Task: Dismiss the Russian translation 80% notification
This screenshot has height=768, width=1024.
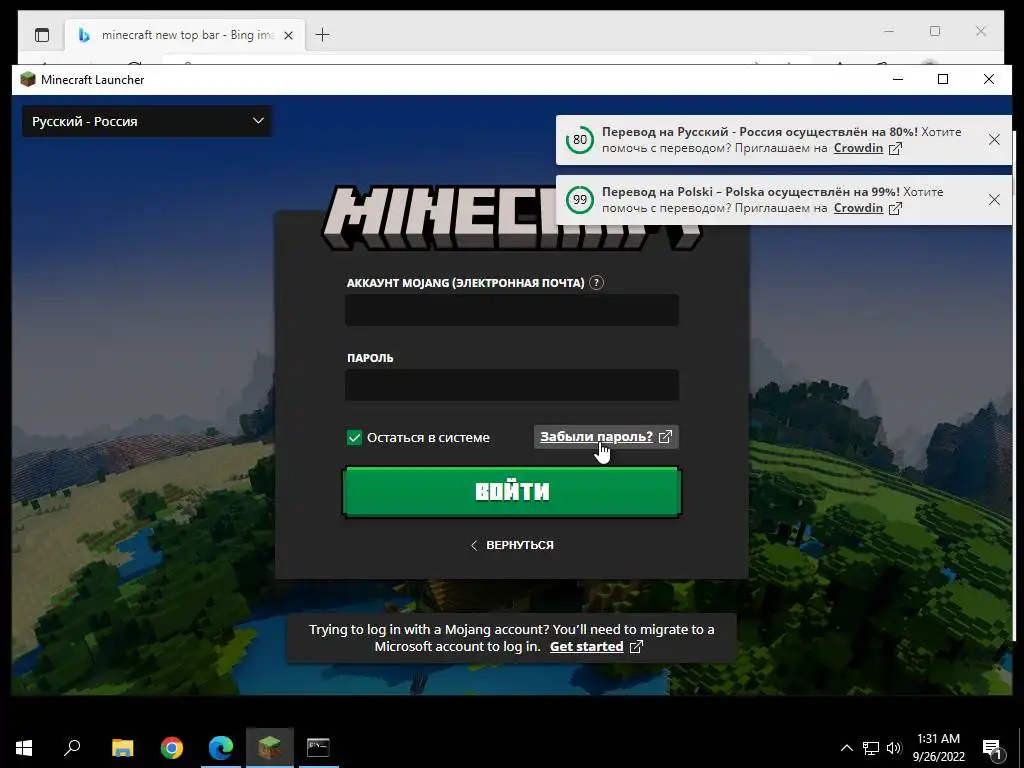Action: pyautogui.click(x=994, y=140)
